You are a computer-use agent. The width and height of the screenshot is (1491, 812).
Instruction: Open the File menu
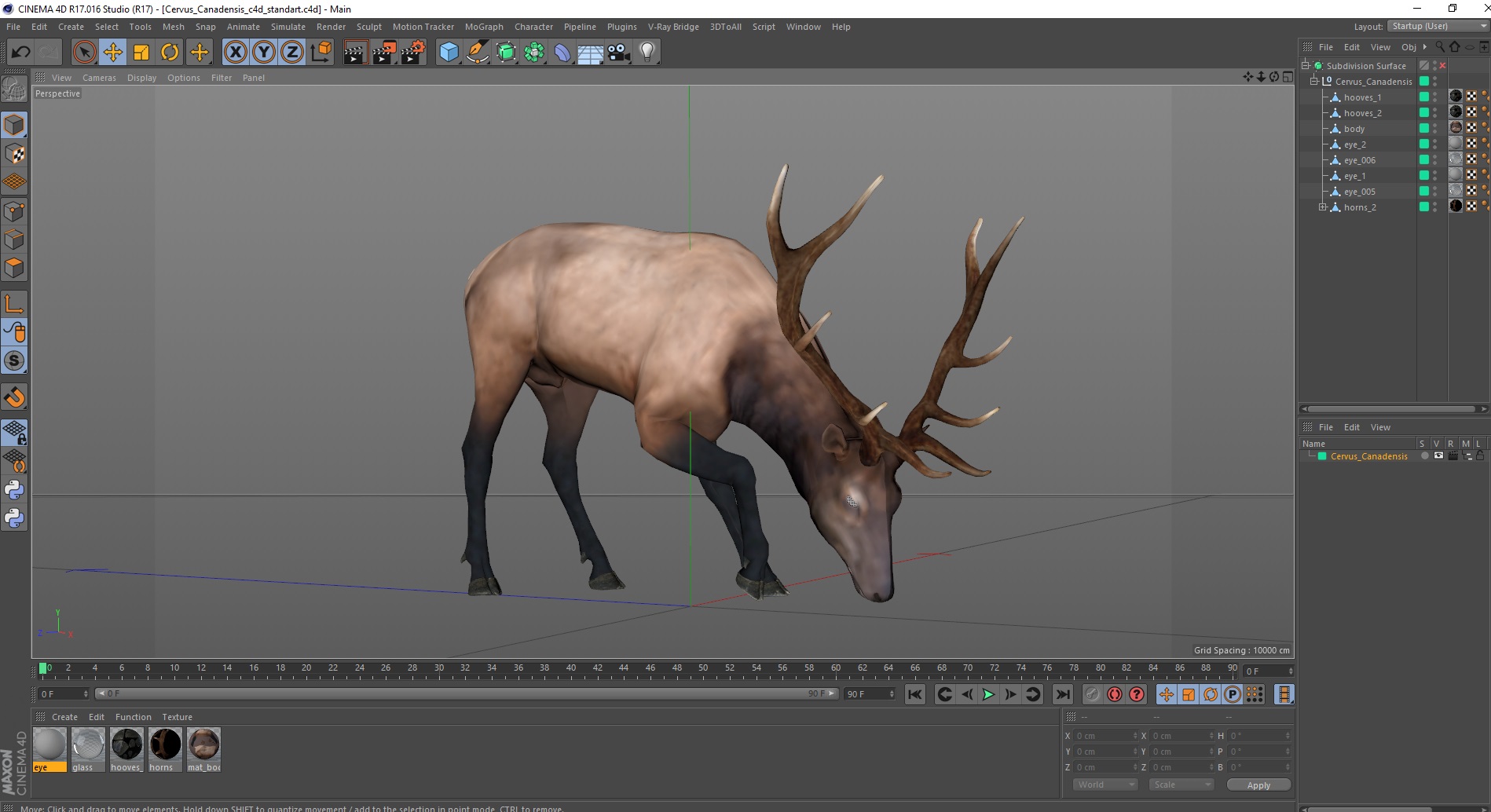click(13, 27)
